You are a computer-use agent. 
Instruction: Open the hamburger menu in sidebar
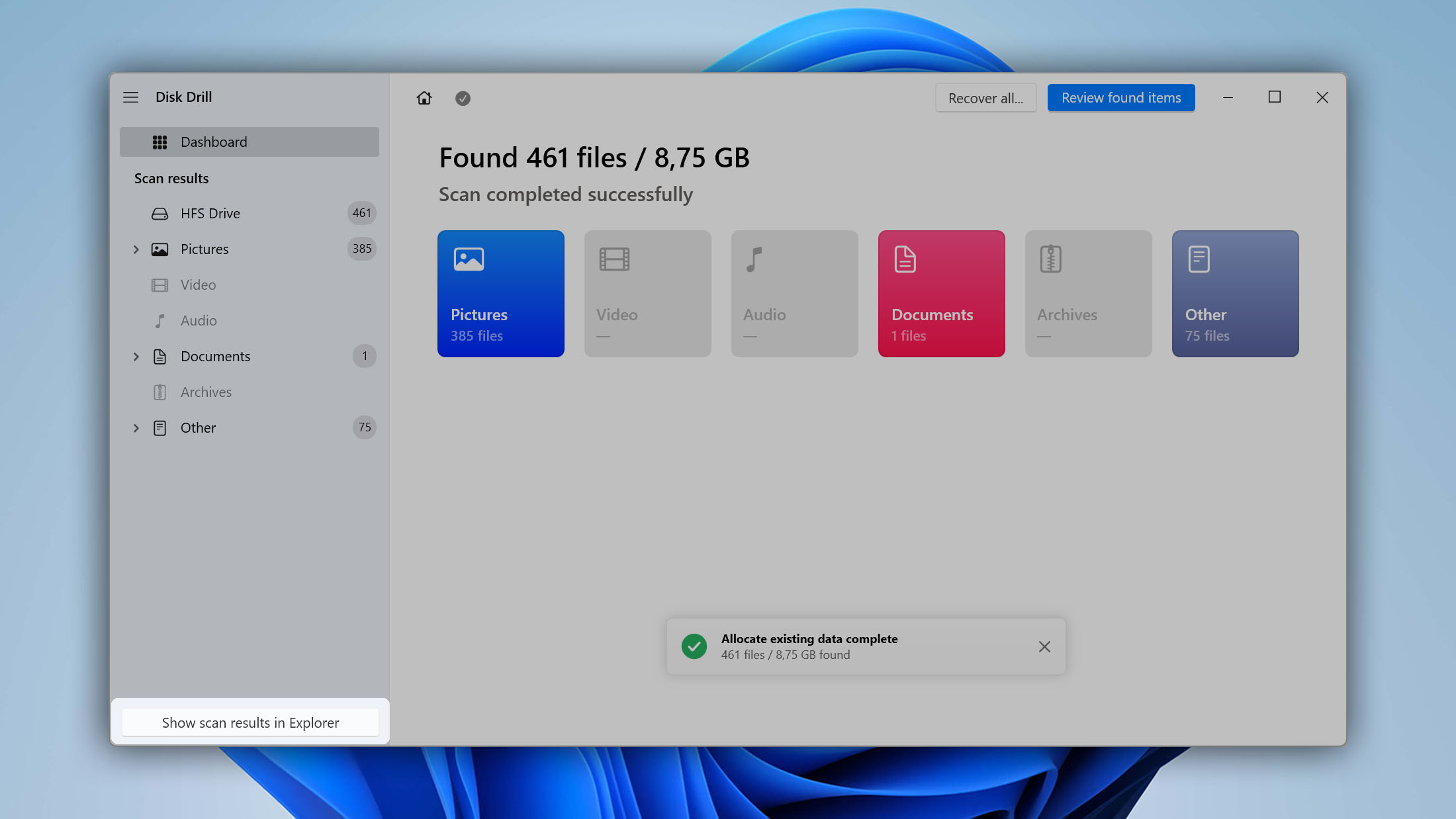coord(131,96)
